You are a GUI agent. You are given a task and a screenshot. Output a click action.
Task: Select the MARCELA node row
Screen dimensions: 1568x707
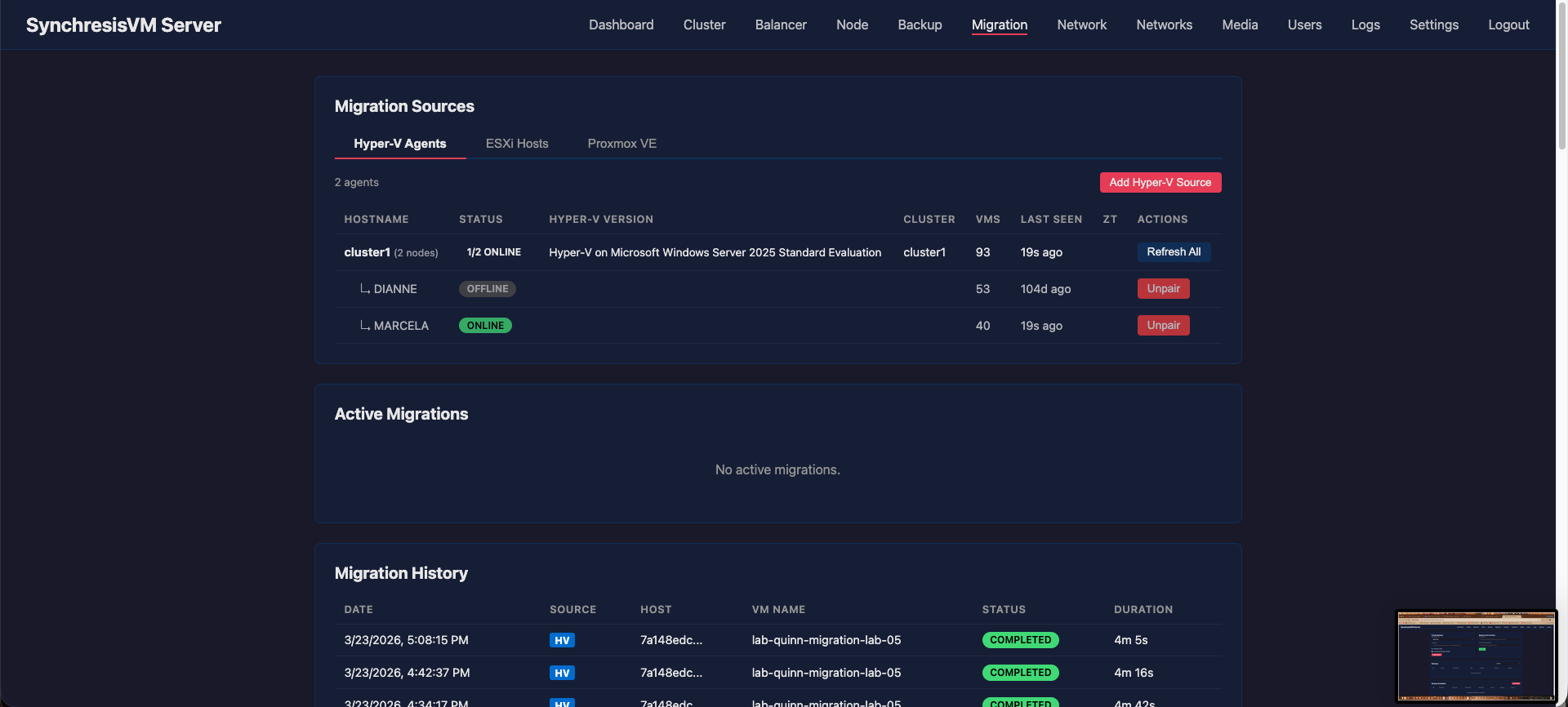[778, 326]
